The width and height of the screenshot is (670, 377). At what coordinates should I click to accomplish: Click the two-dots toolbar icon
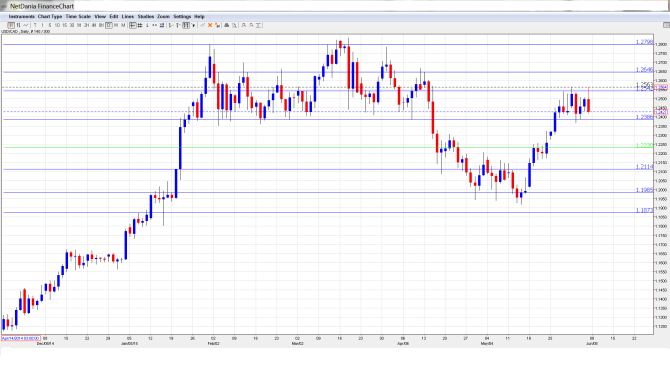coord(154,26)
